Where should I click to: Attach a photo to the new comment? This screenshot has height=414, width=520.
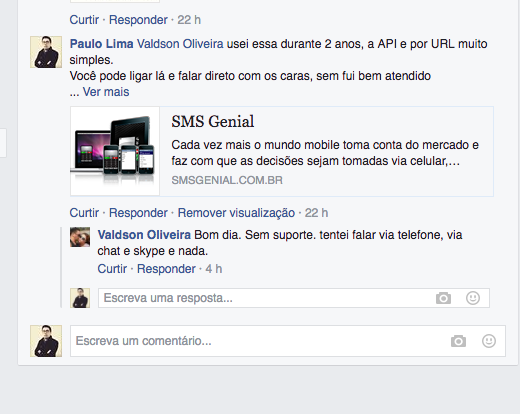point(458,341)
